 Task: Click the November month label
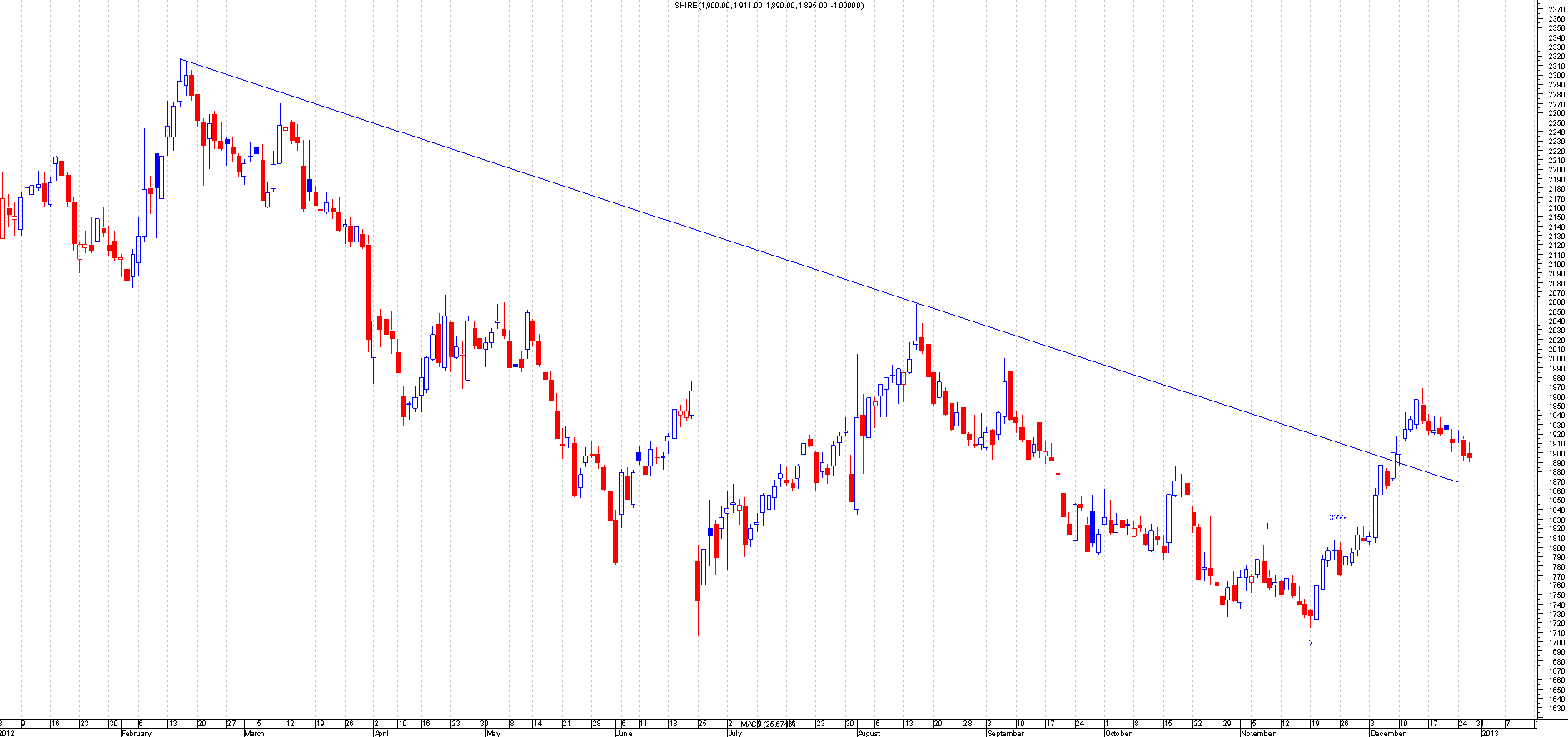pyautogui.click(x=1257, y=733)
